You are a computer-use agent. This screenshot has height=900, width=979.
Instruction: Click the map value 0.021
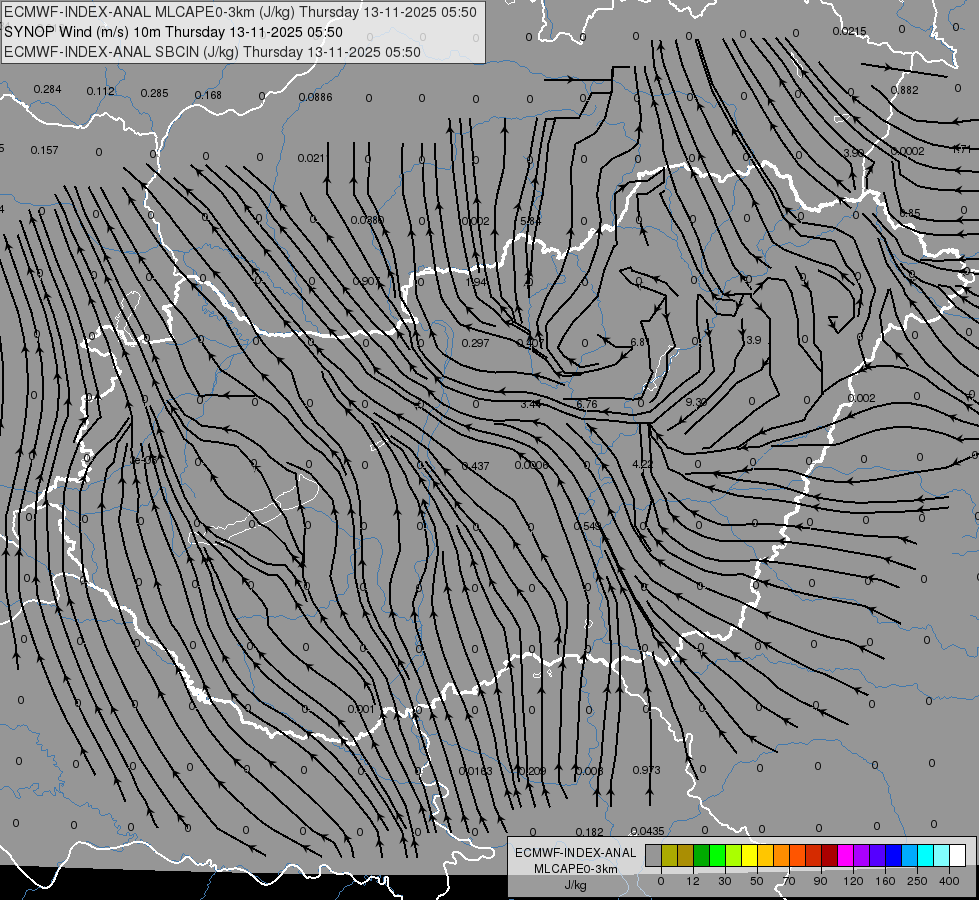click(312, 158)
